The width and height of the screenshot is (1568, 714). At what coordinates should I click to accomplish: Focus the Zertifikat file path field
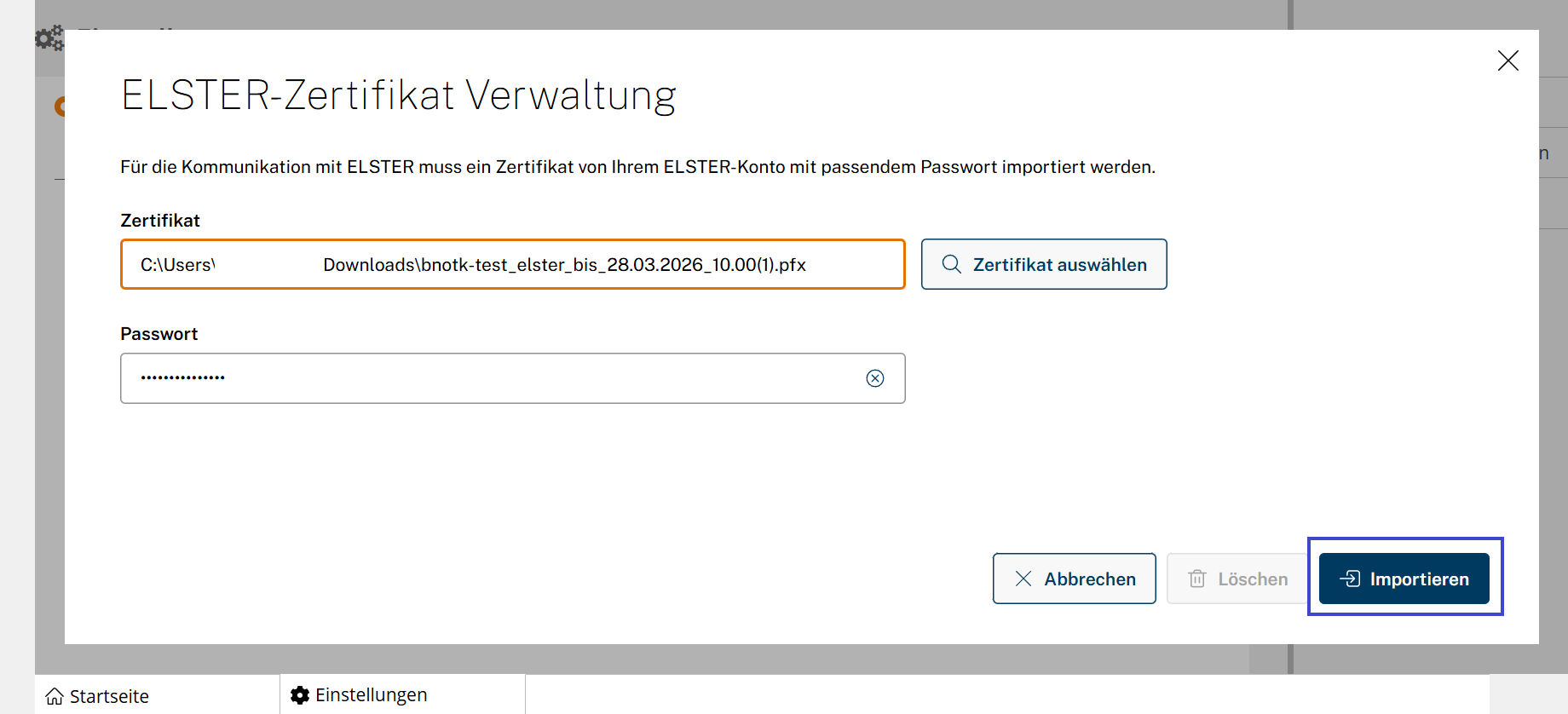click(511, 264)
